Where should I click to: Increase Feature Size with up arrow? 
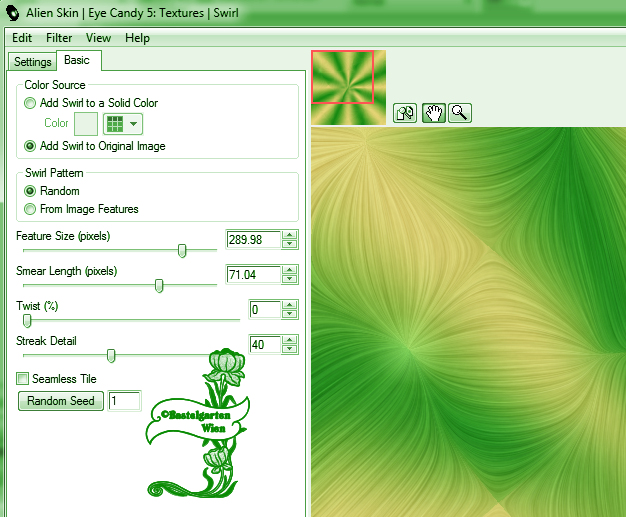pyautogui.click(x=290, y=235)
